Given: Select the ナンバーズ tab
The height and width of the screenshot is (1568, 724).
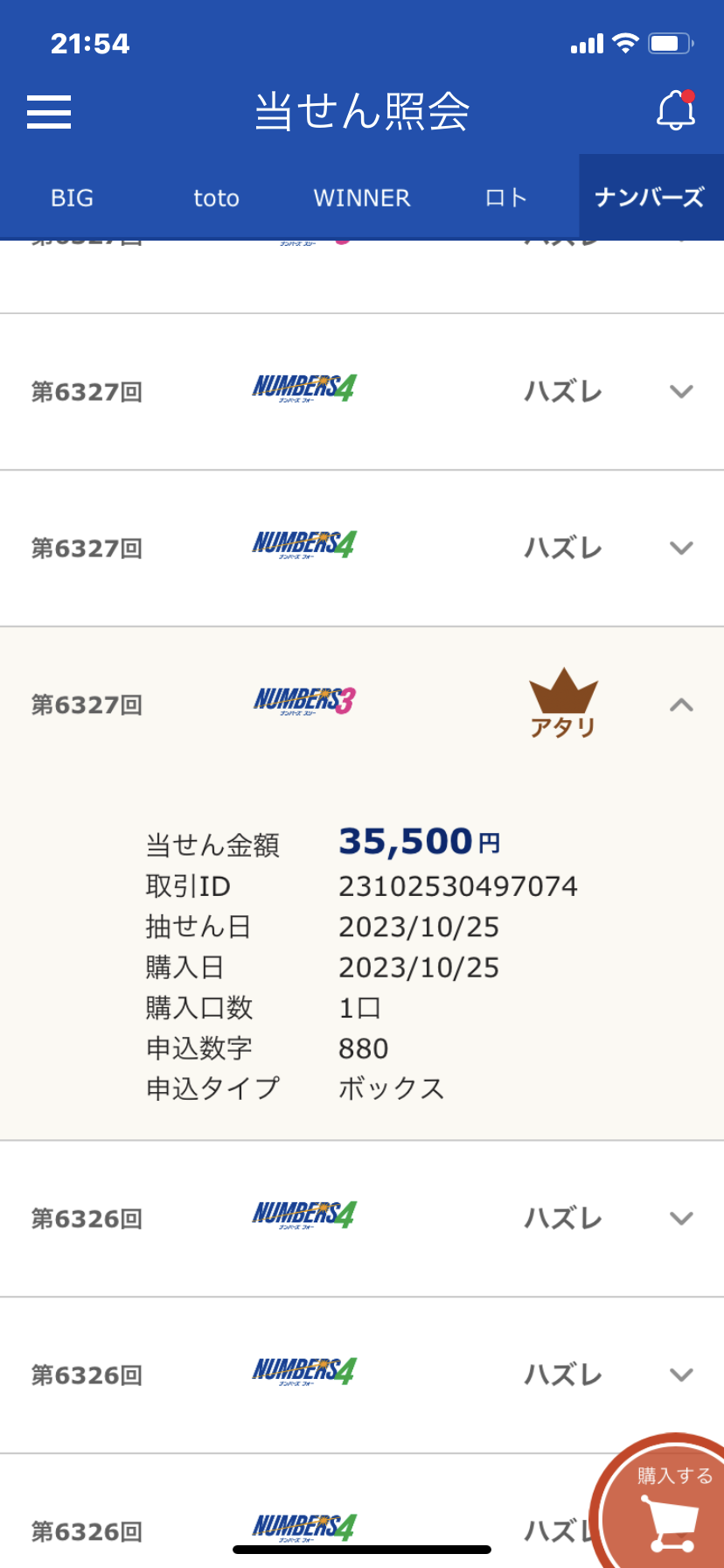Looking at the screenshot, I should point(651,198).
